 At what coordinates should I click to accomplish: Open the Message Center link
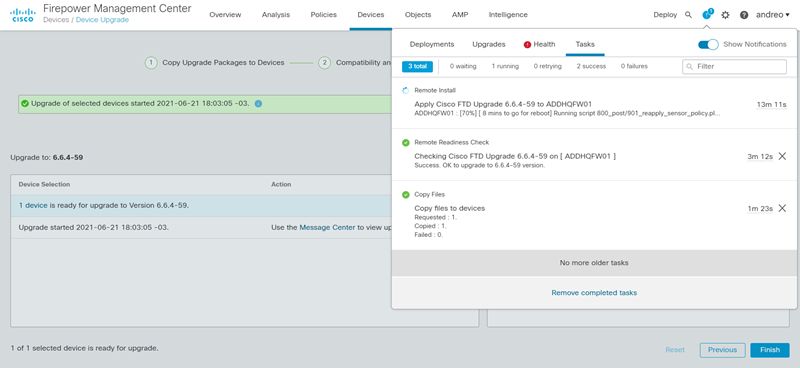tap(327, 228)
